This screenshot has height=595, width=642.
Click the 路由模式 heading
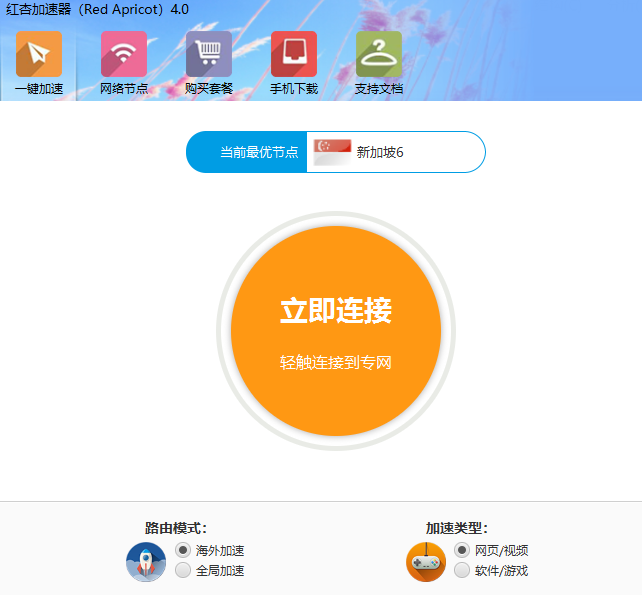(176, 529)
